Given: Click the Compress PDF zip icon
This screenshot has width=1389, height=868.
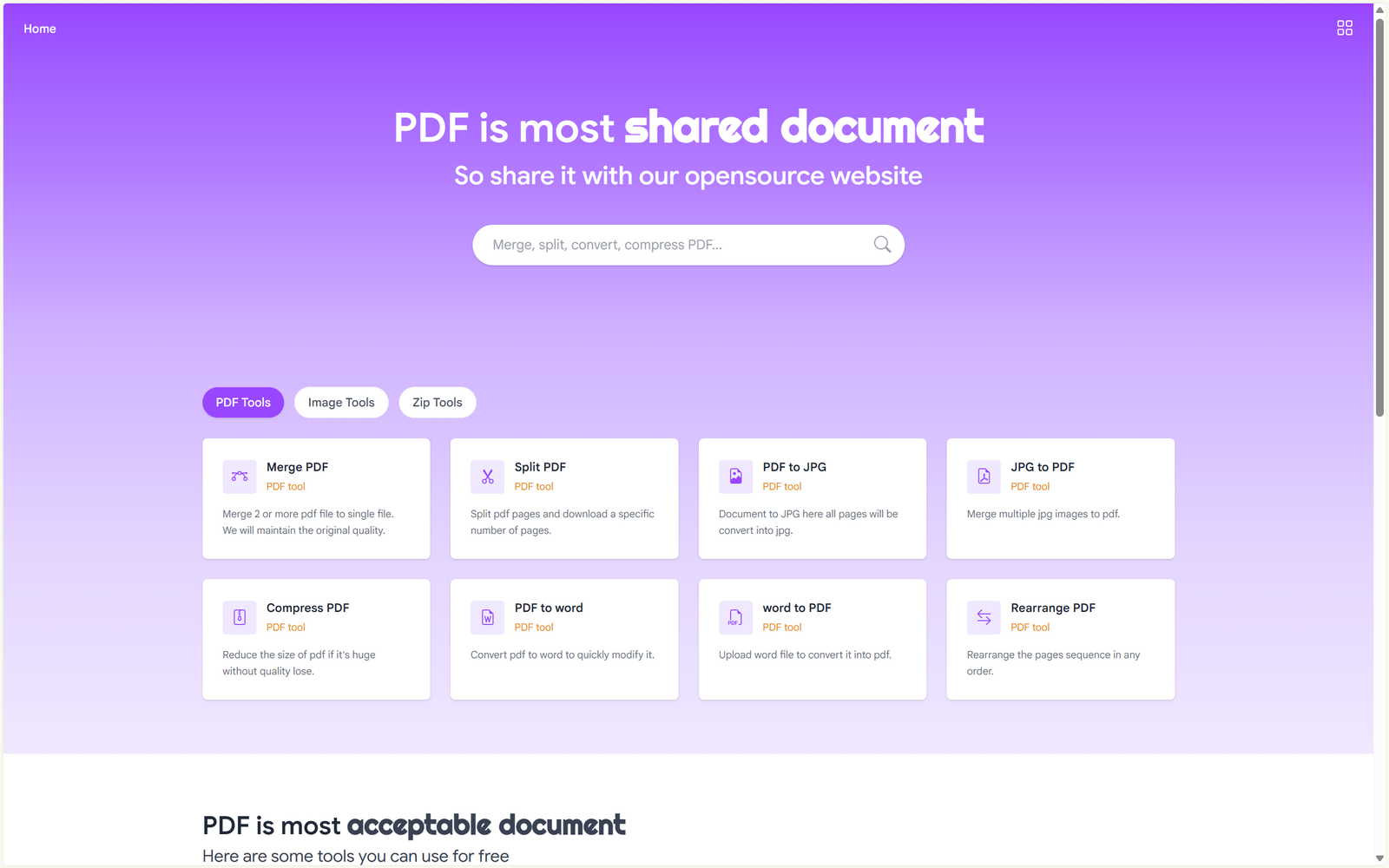Looking at the screenshot, I should pos(240,617).
